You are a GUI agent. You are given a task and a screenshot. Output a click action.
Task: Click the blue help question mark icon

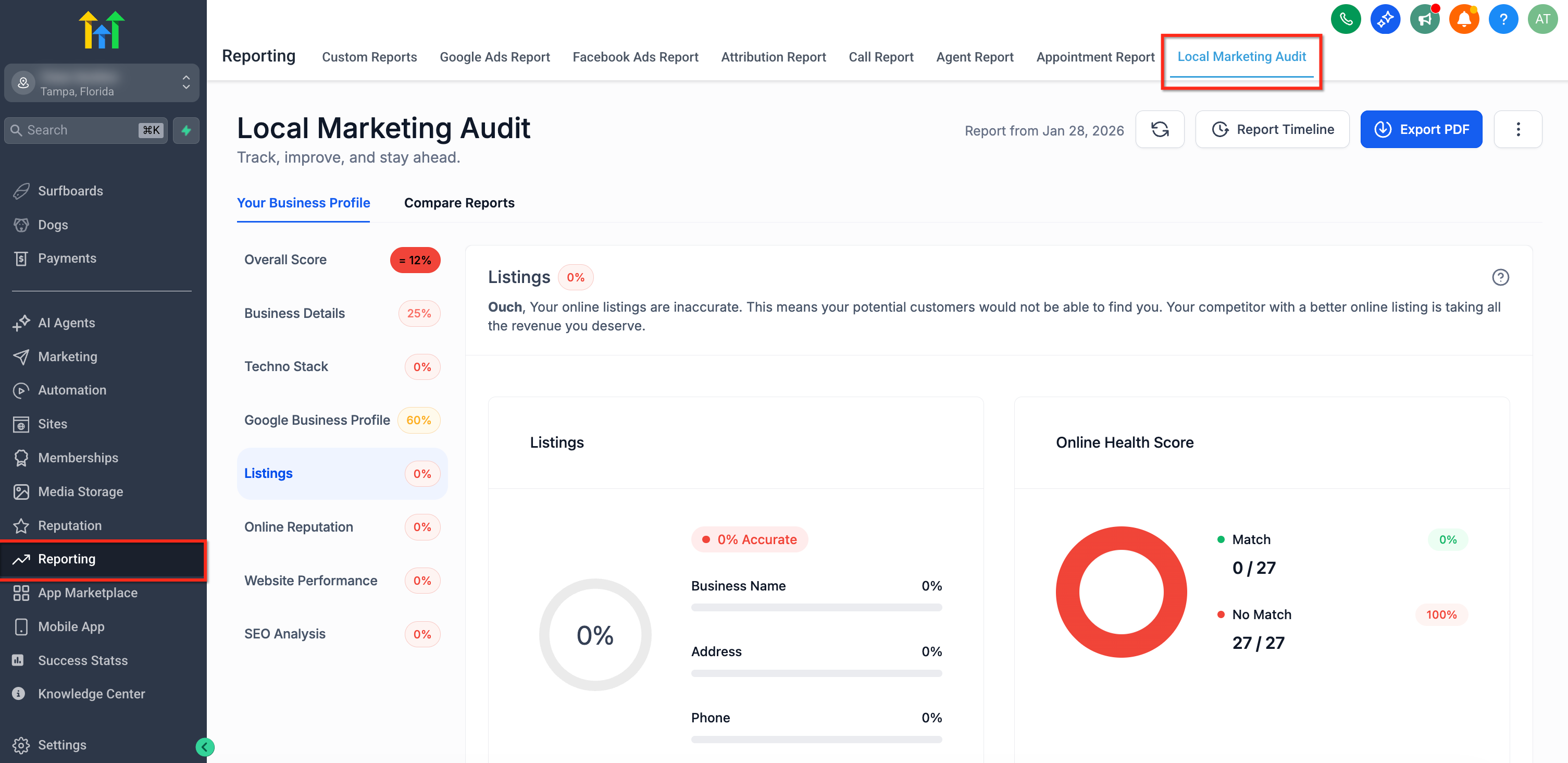coord(1503,19)
